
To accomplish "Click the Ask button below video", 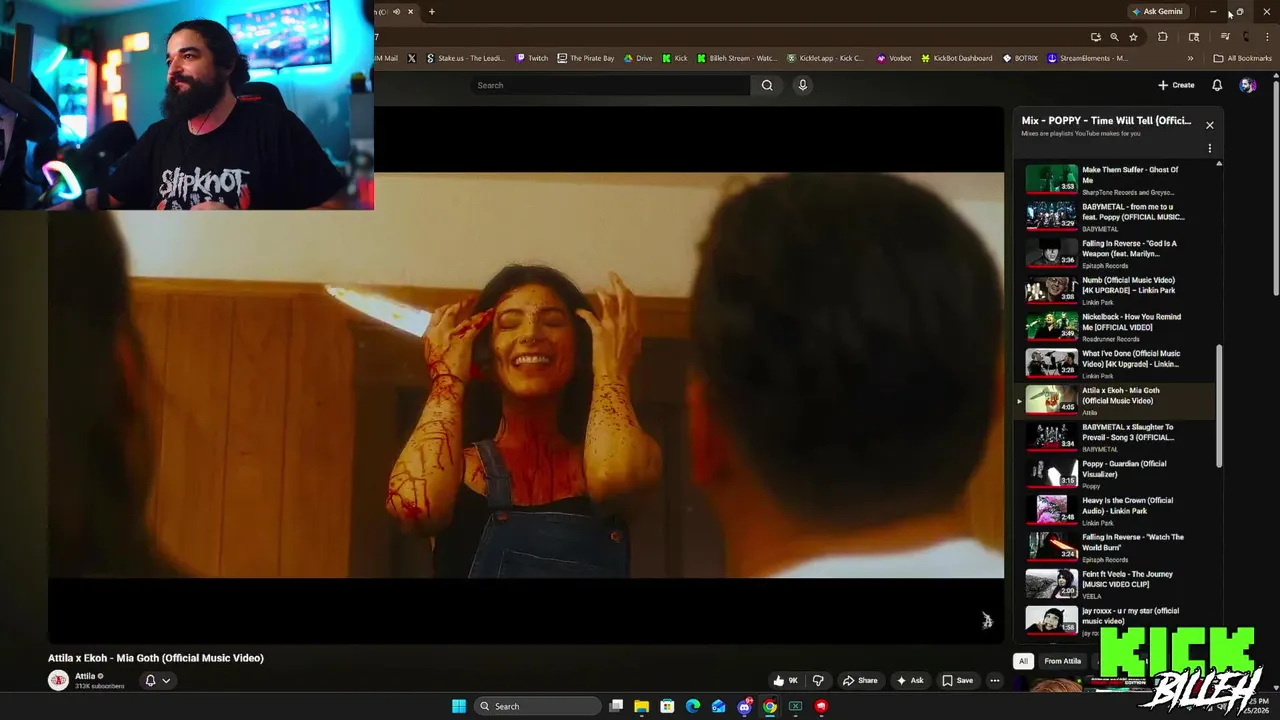I will (909, 681).
